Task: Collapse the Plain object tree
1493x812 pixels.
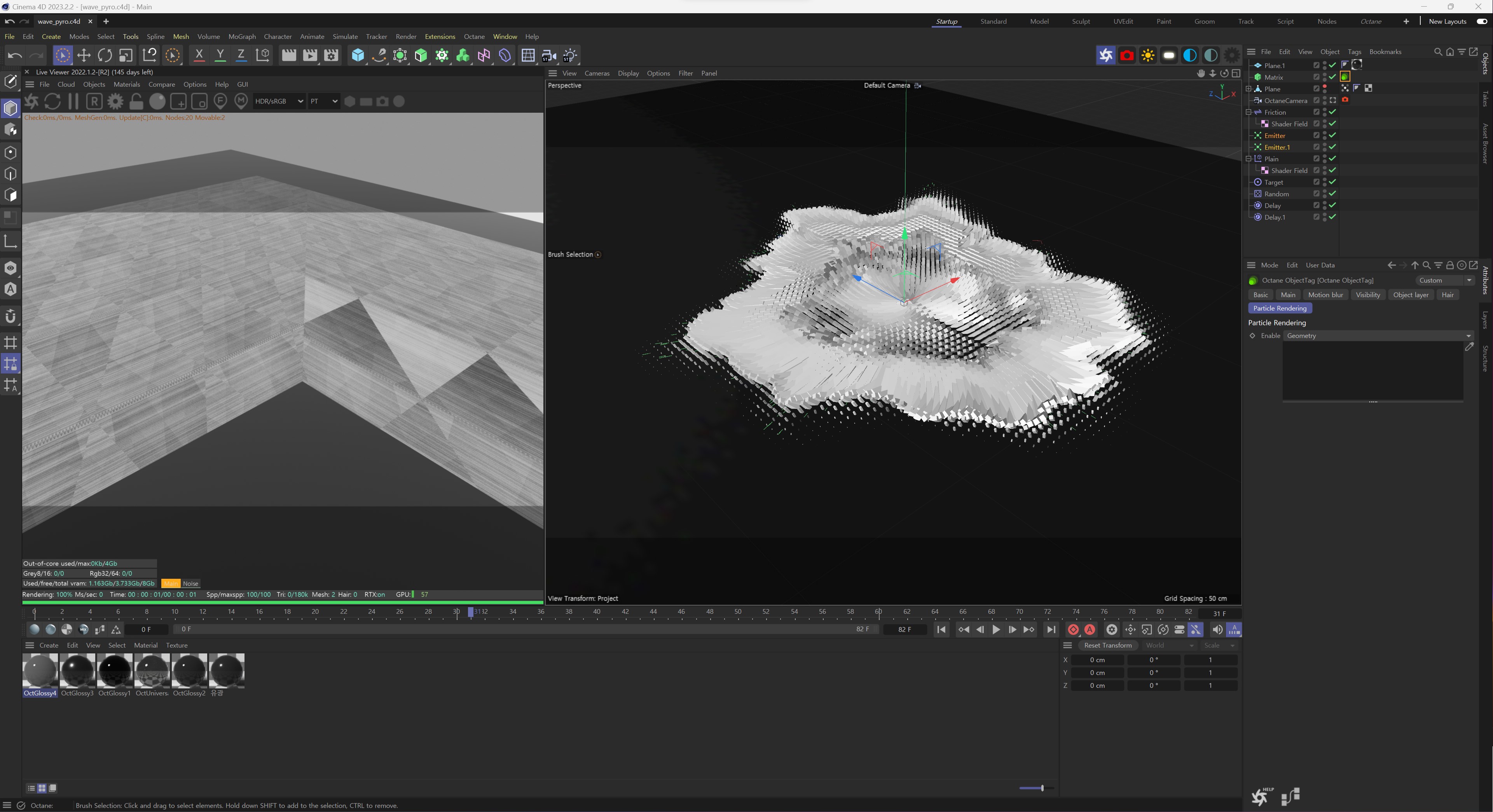Action: pyautogui.click(x=1249, y=158)
